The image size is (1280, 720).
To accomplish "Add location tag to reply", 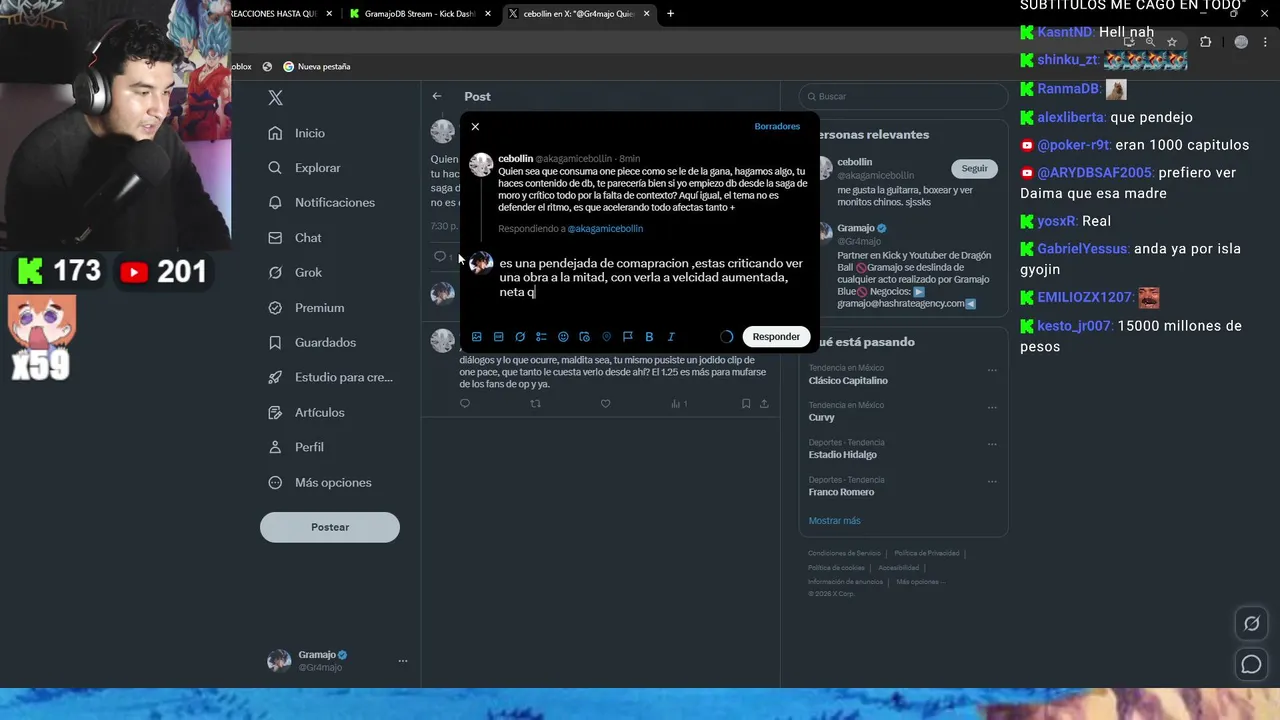I will coord(606,337).
